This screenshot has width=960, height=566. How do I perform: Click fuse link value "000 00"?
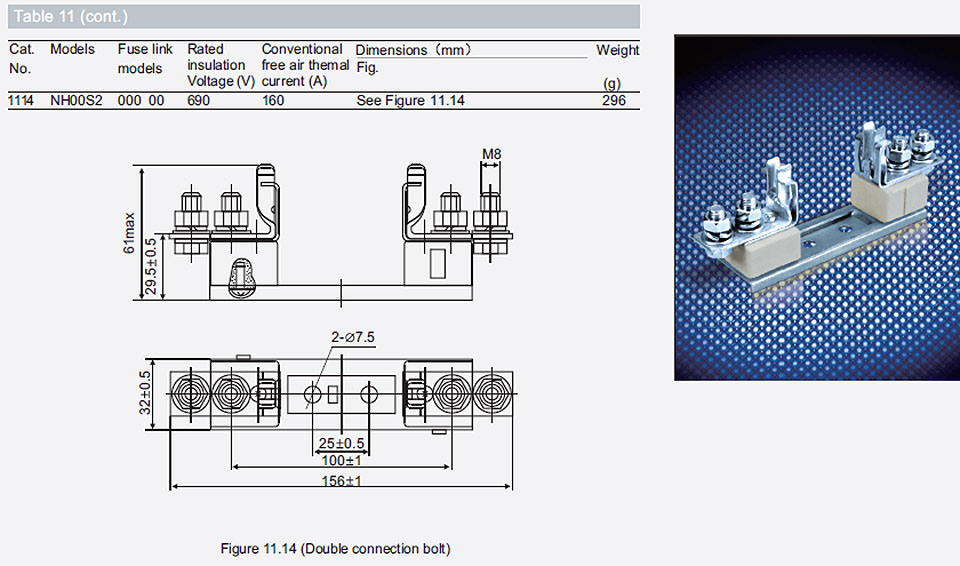tap(141, 100)
